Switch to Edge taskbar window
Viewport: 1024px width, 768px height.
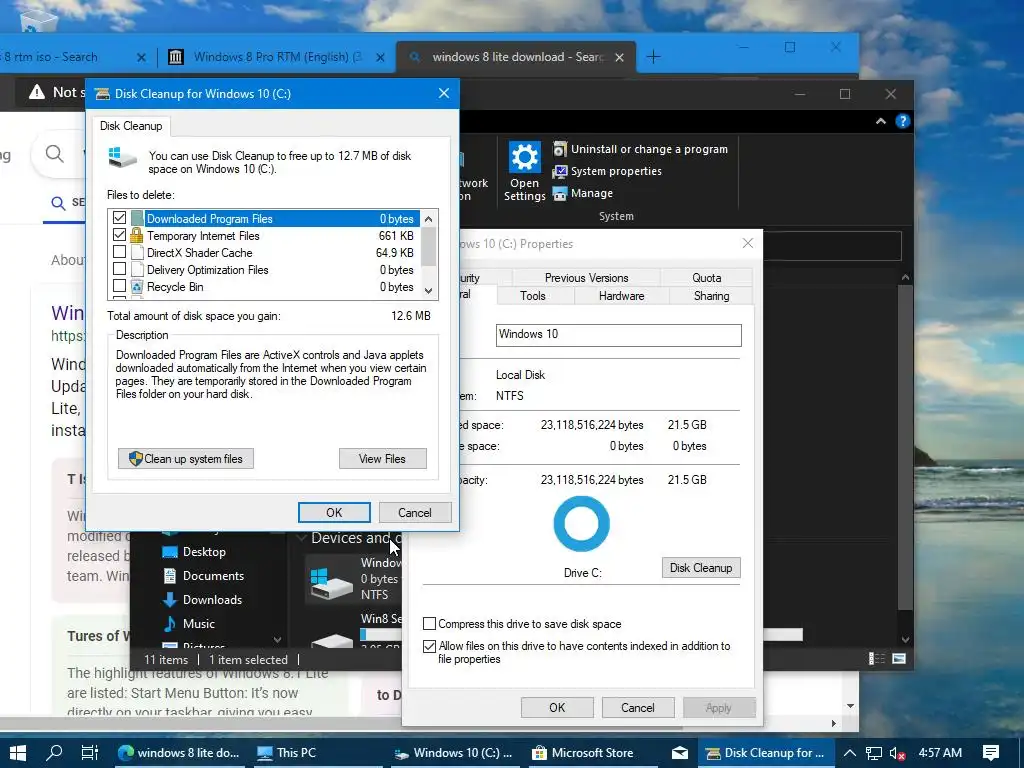[178, 752]
